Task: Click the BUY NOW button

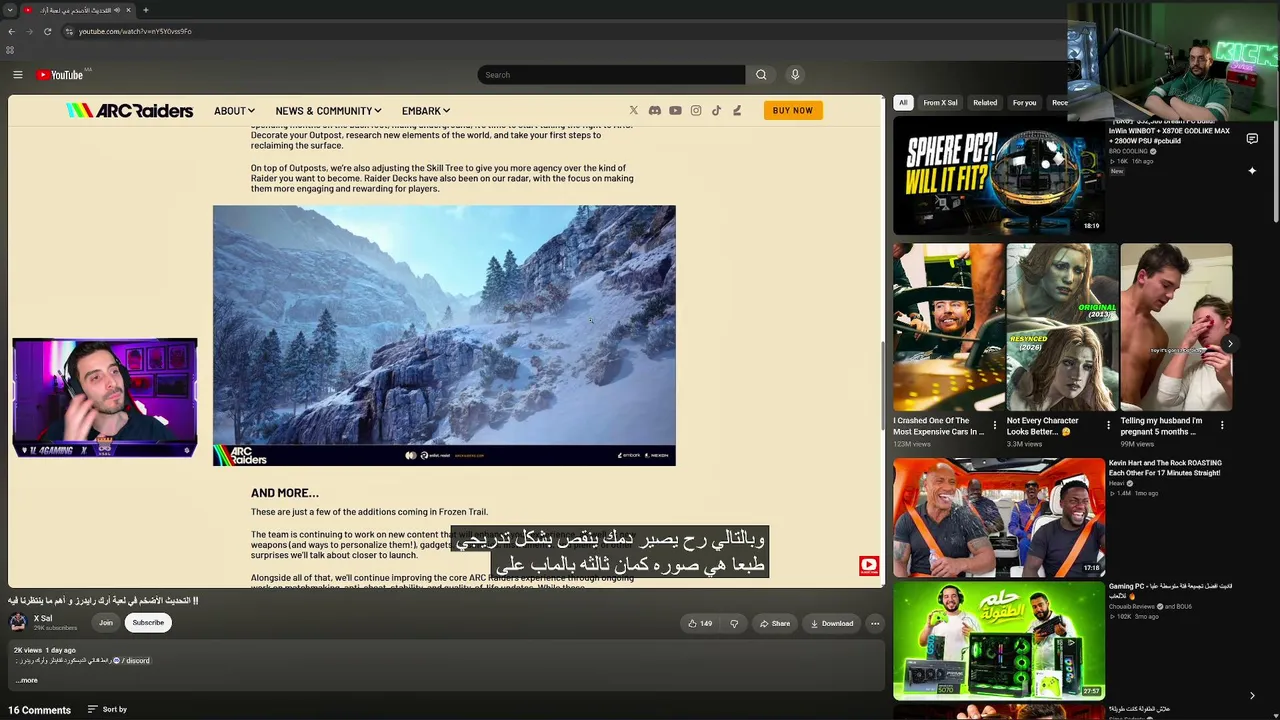Action: (x=793, y=111)
